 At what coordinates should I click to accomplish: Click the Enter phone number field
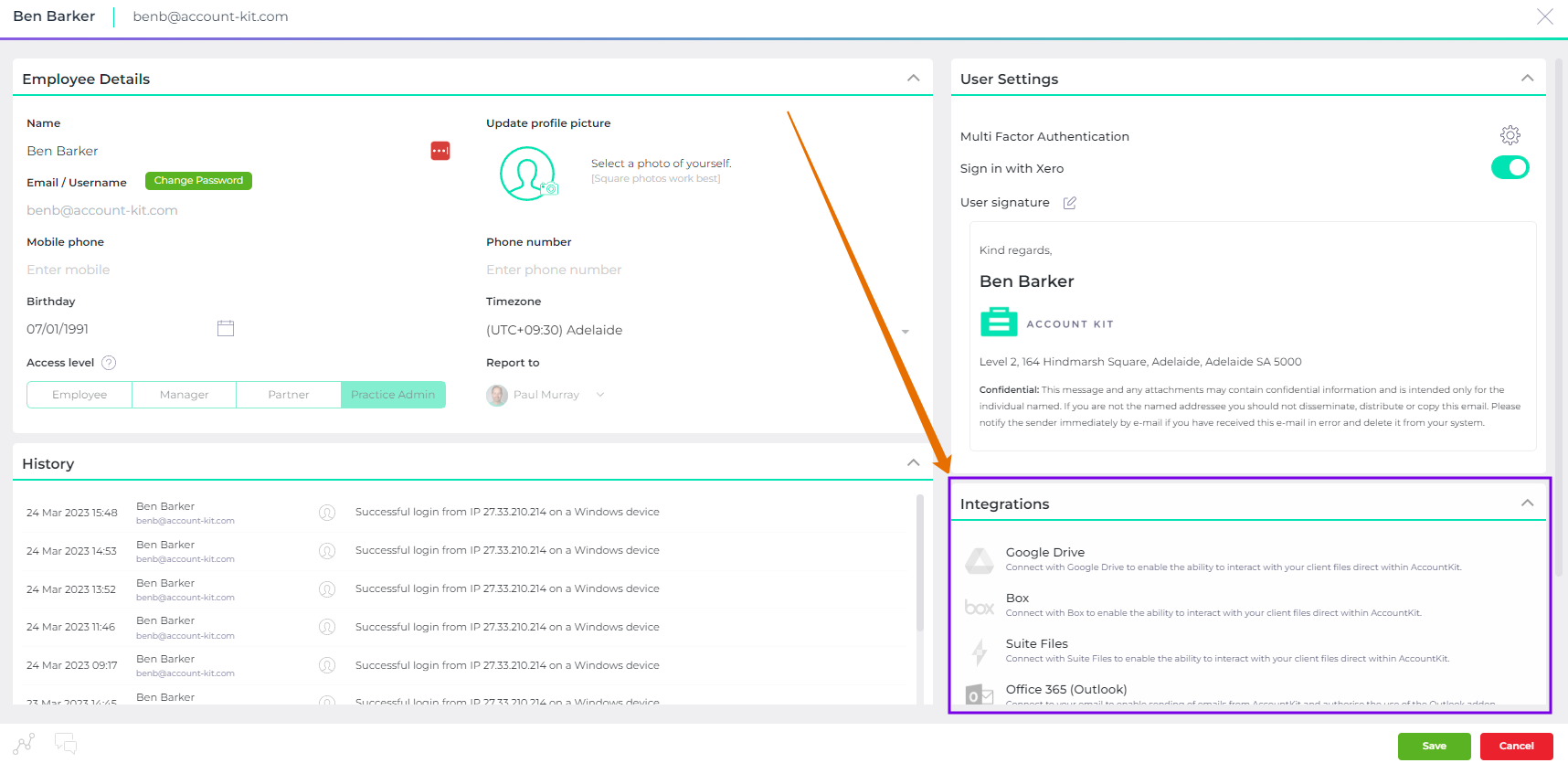point(699,270)
